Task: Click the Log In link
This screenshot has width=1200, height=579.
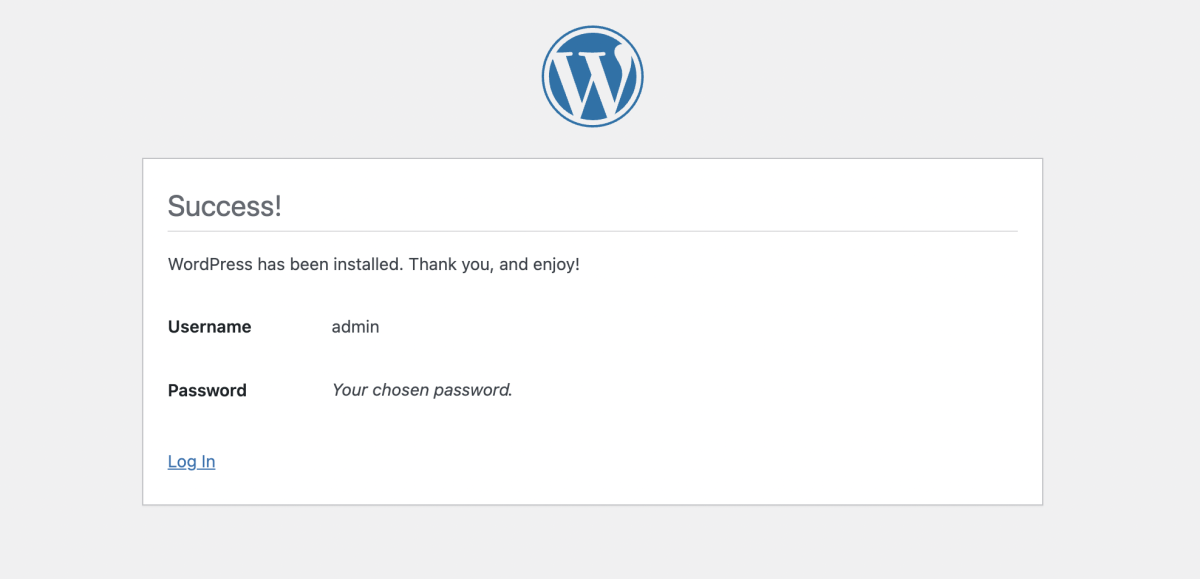Action: pyautogui.click(x=191, y=461)
